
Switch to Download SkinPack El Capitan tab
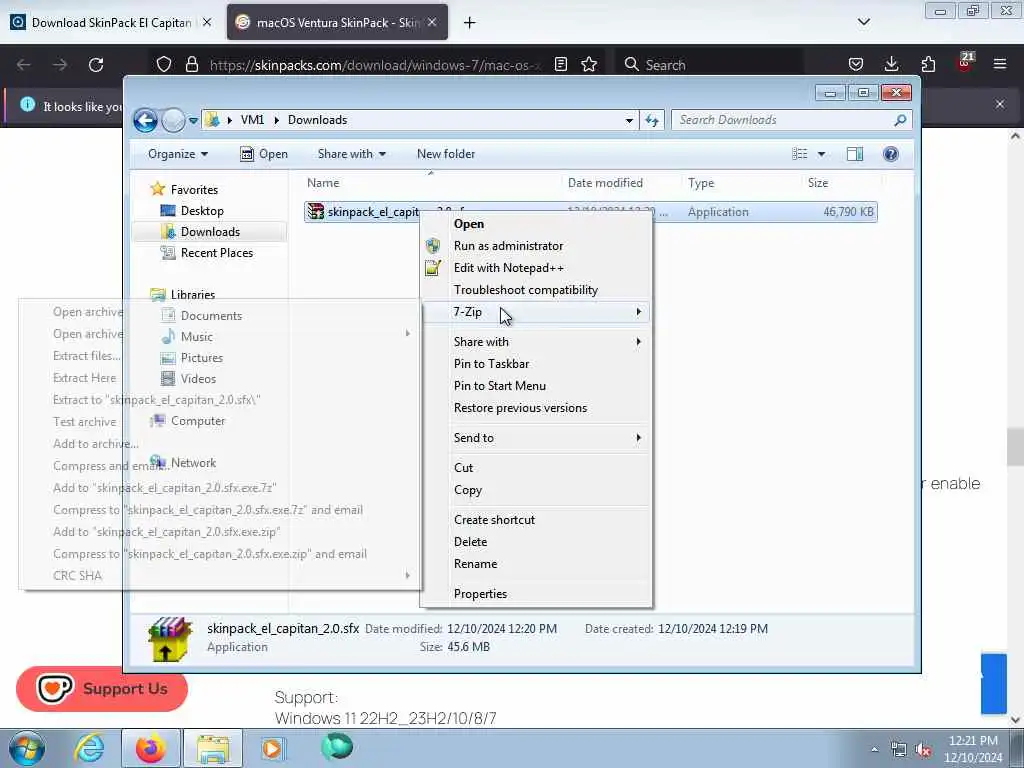point(111,23)
